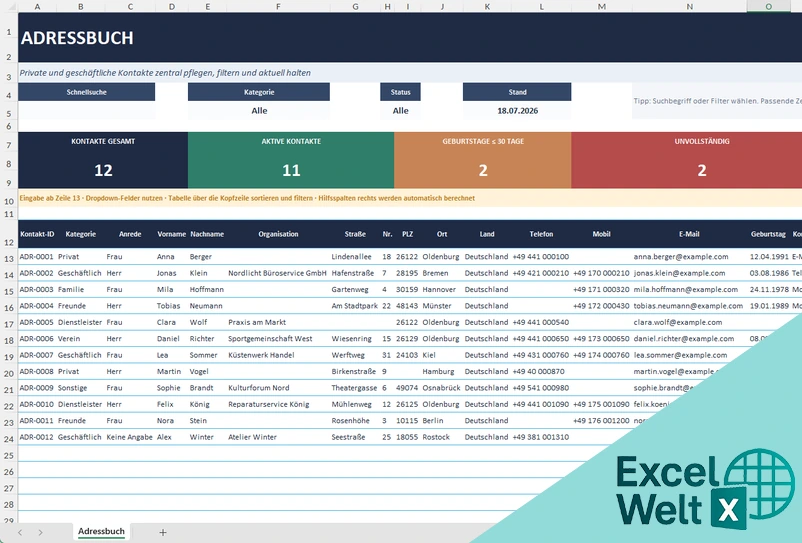Image resolution: width=802 pixels, height=543 pixels.
Task: Select phone +49 441 000100
Action: (x=541, y=257)
